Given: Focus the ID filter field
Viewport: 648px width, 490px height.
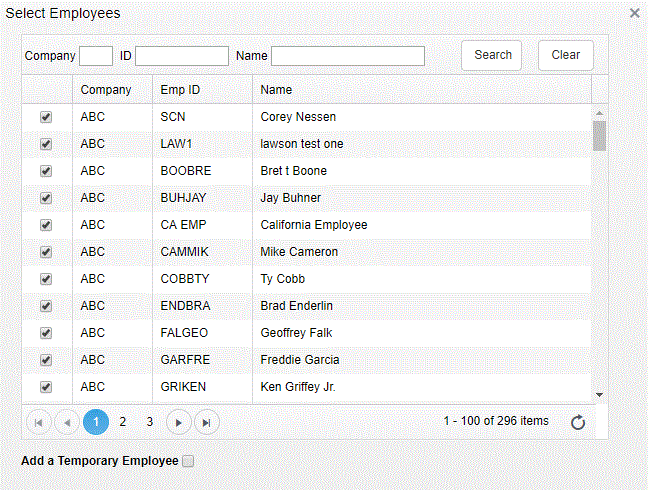Looking at the screenshot, I should [182, 56].
